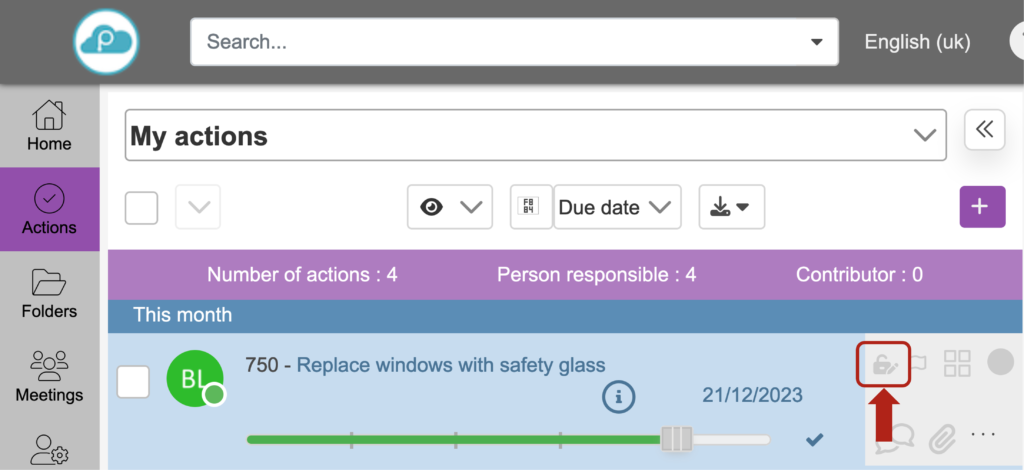Screen dimensions: 1024x470
Task: Tick the checkbox for action 750
Action: tap(134, 382)
